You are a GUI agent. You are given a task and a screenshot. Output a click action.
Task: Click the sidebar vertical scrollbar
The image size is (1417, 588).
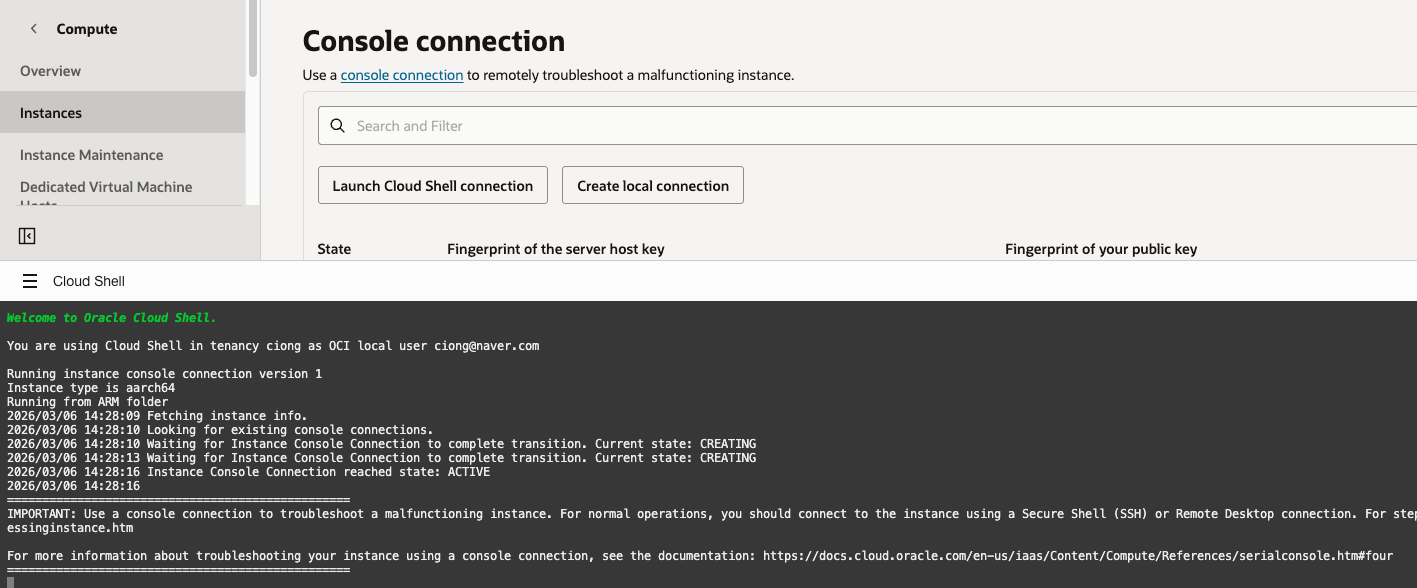(x=253, y=40)
